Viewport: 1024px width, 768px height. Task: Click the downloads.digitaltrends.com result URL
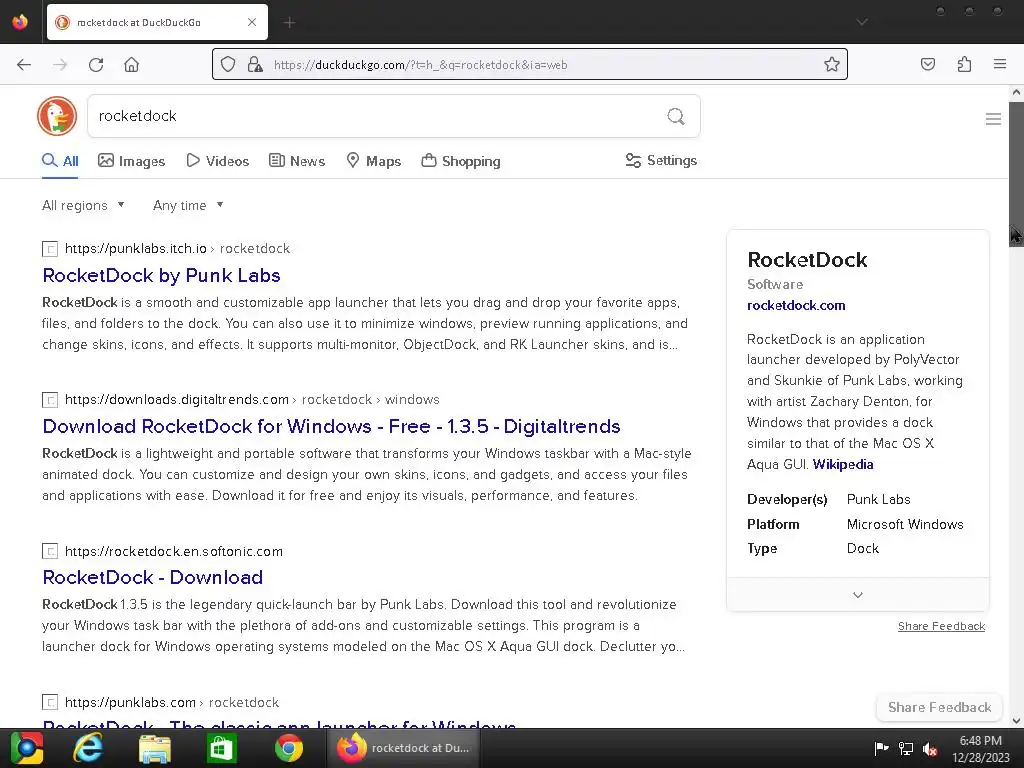[x=252, y=400]
